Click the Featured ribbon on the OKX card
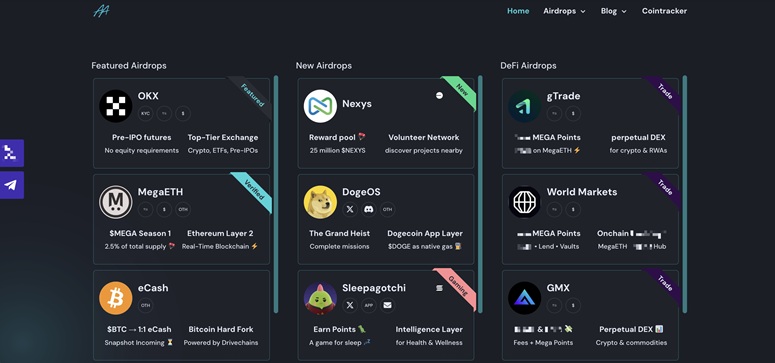 (x=252, y=96)
